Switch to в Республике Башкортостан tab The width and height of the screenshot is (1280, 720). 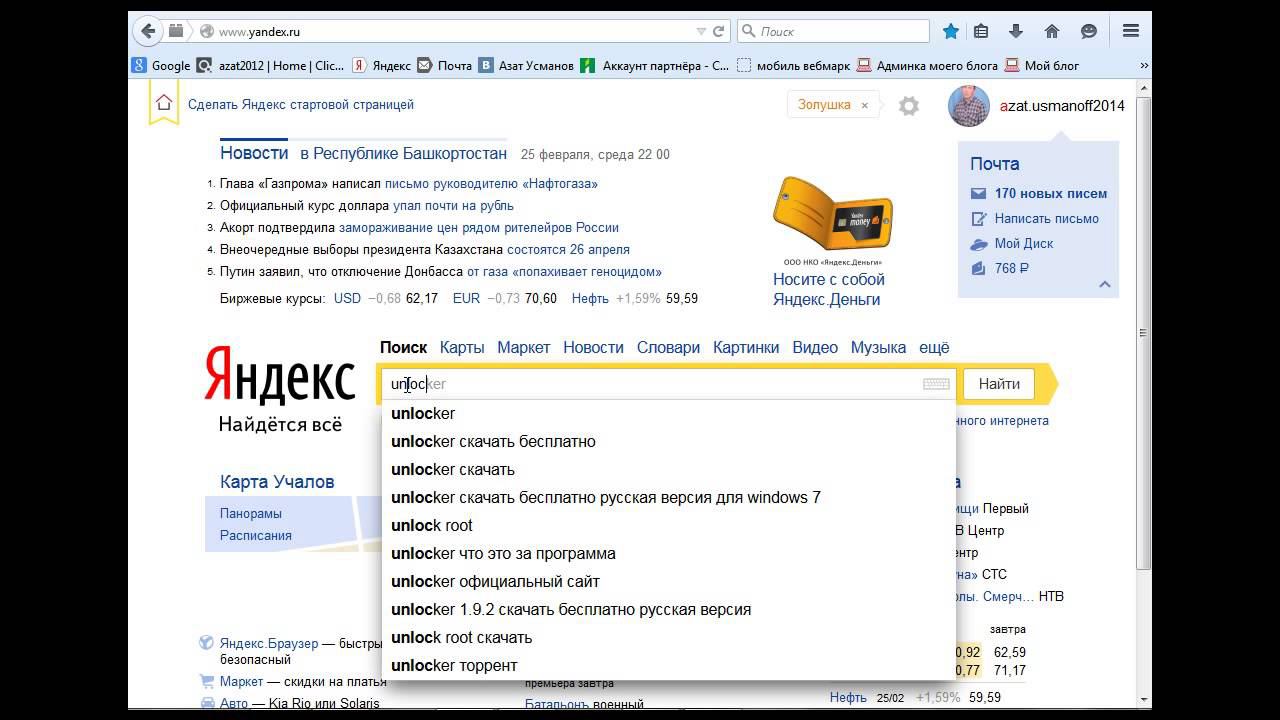pyautogui.click(x=404, y=153)
